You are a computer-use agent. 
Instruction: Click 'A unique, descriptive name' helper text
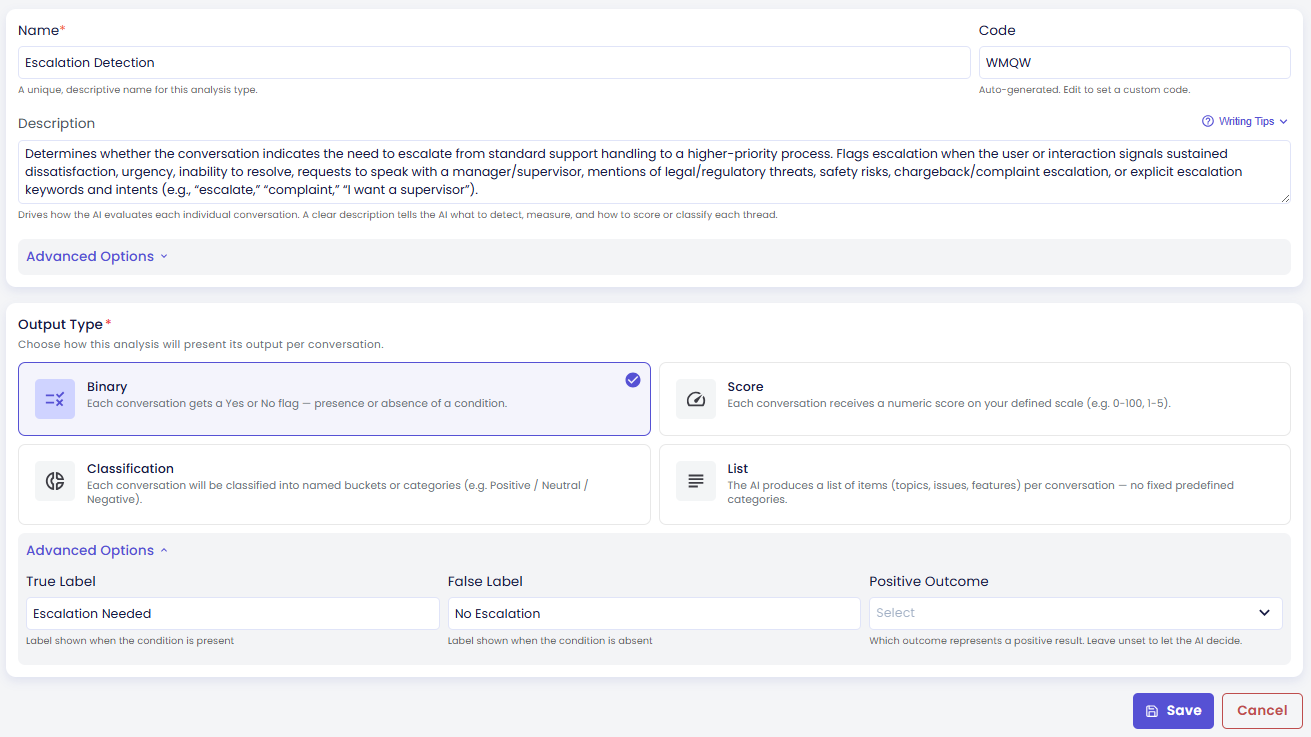pyautogui.click(x=138, y=90)
